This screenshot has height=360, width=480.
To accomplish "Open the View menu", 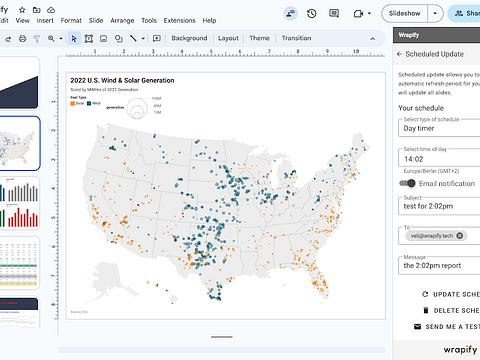I will coord(22,21).
